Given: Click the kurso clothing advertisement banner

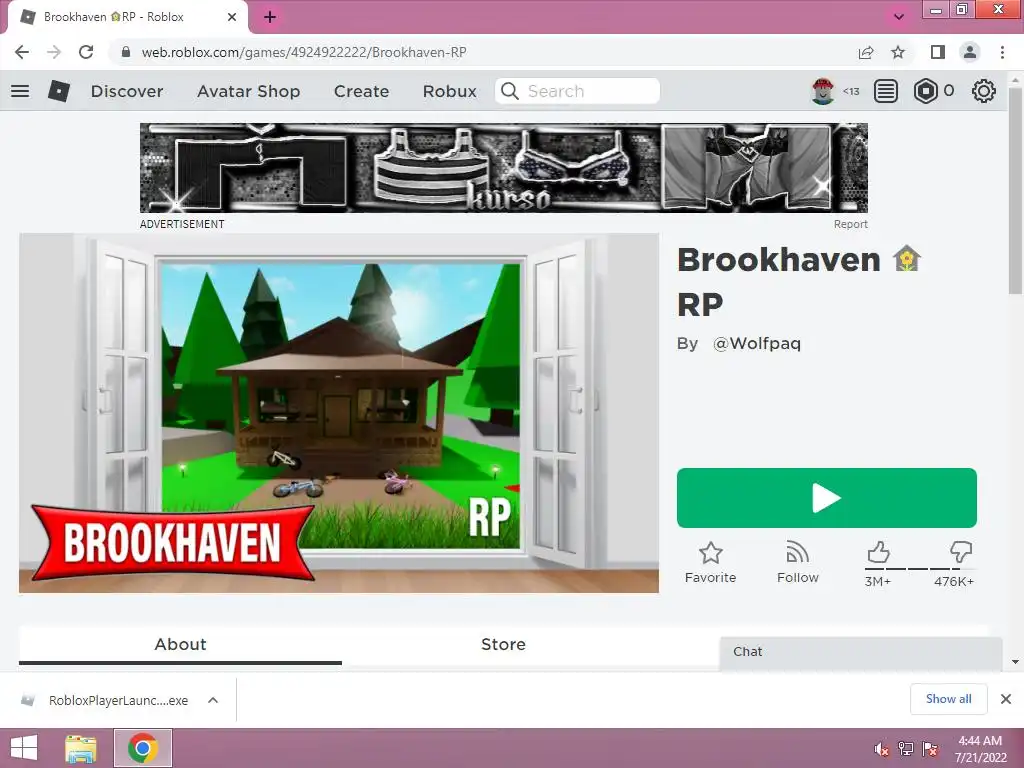Looking at the screenshot, I should coord(504,168).
